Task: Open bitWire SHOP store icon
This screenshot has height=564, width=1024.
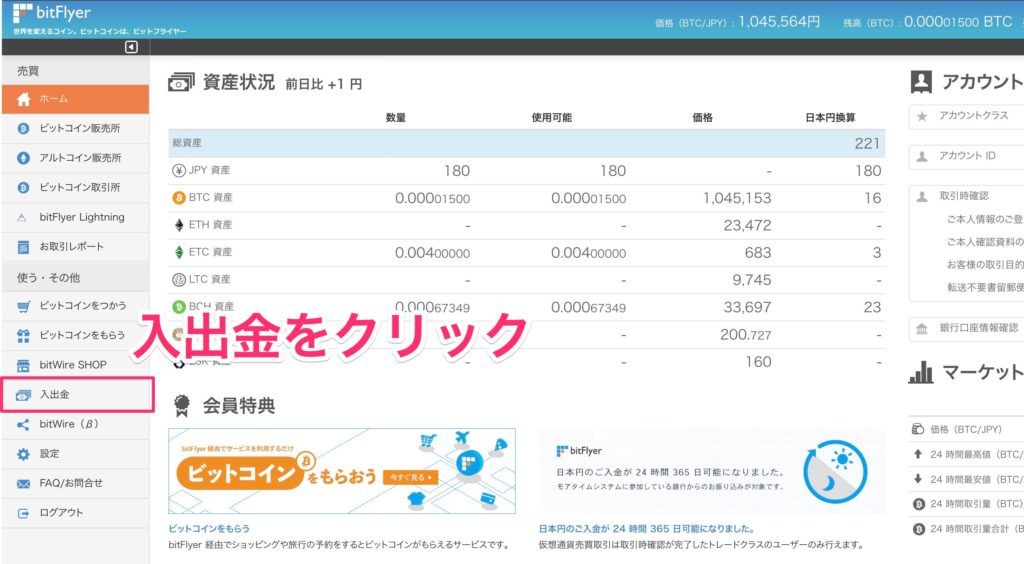Action: tap(24, 365)
